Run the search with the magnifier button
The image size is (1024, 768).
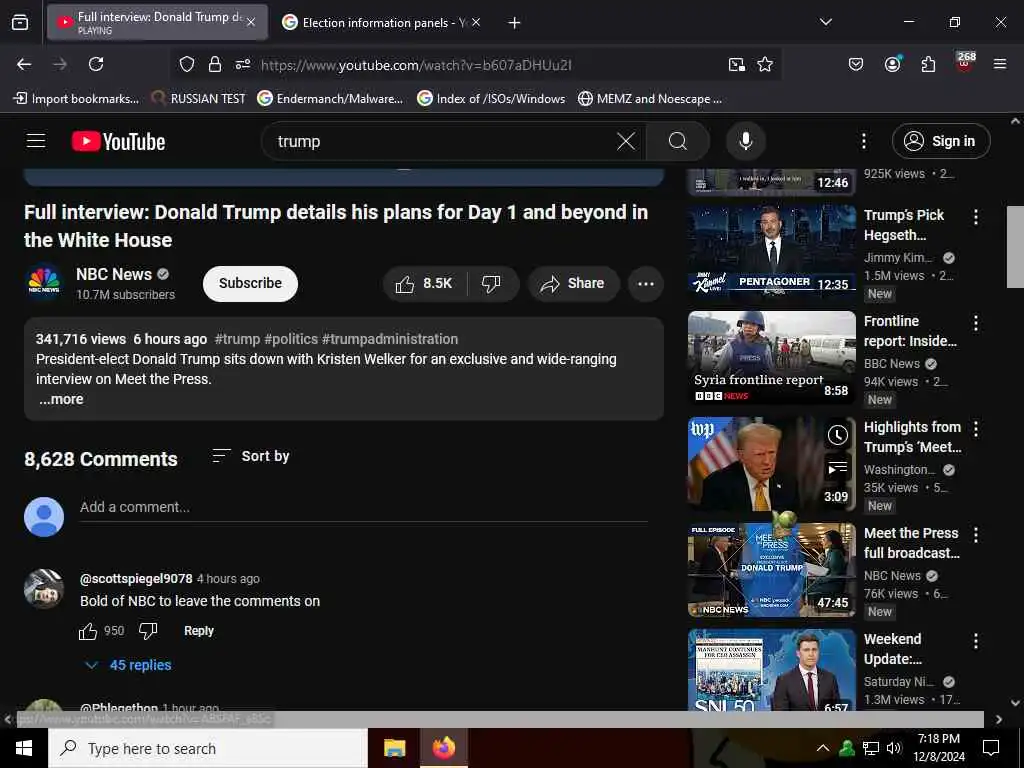point(678,141)
